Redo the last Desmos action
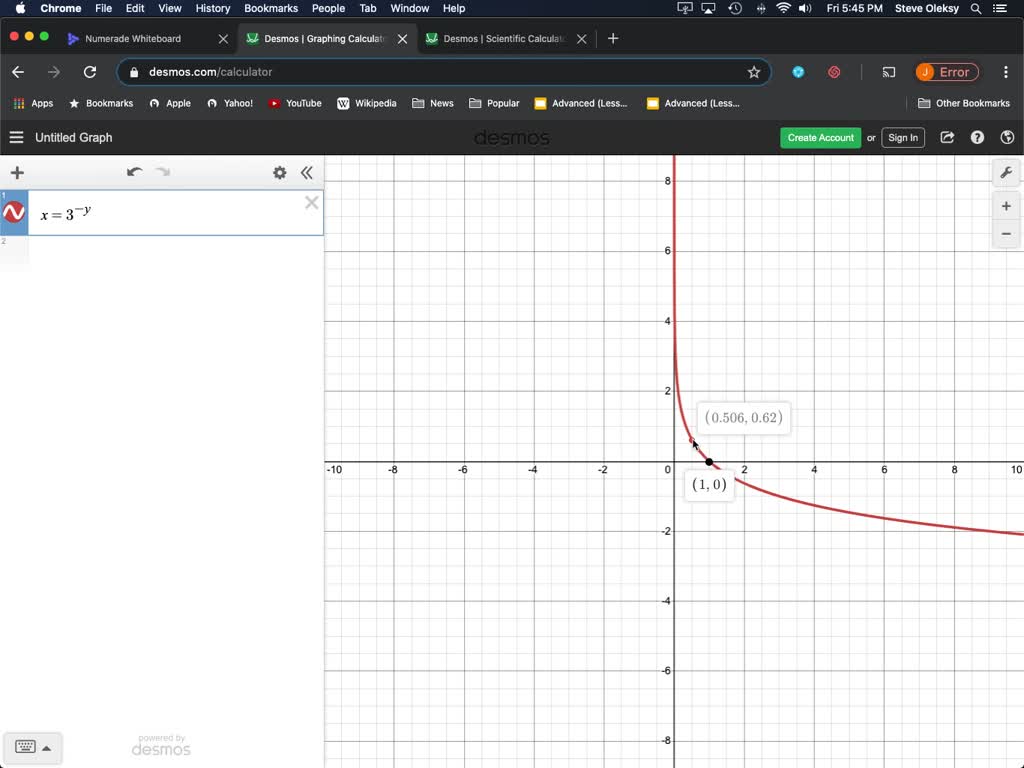 click(x=163, y=172)
